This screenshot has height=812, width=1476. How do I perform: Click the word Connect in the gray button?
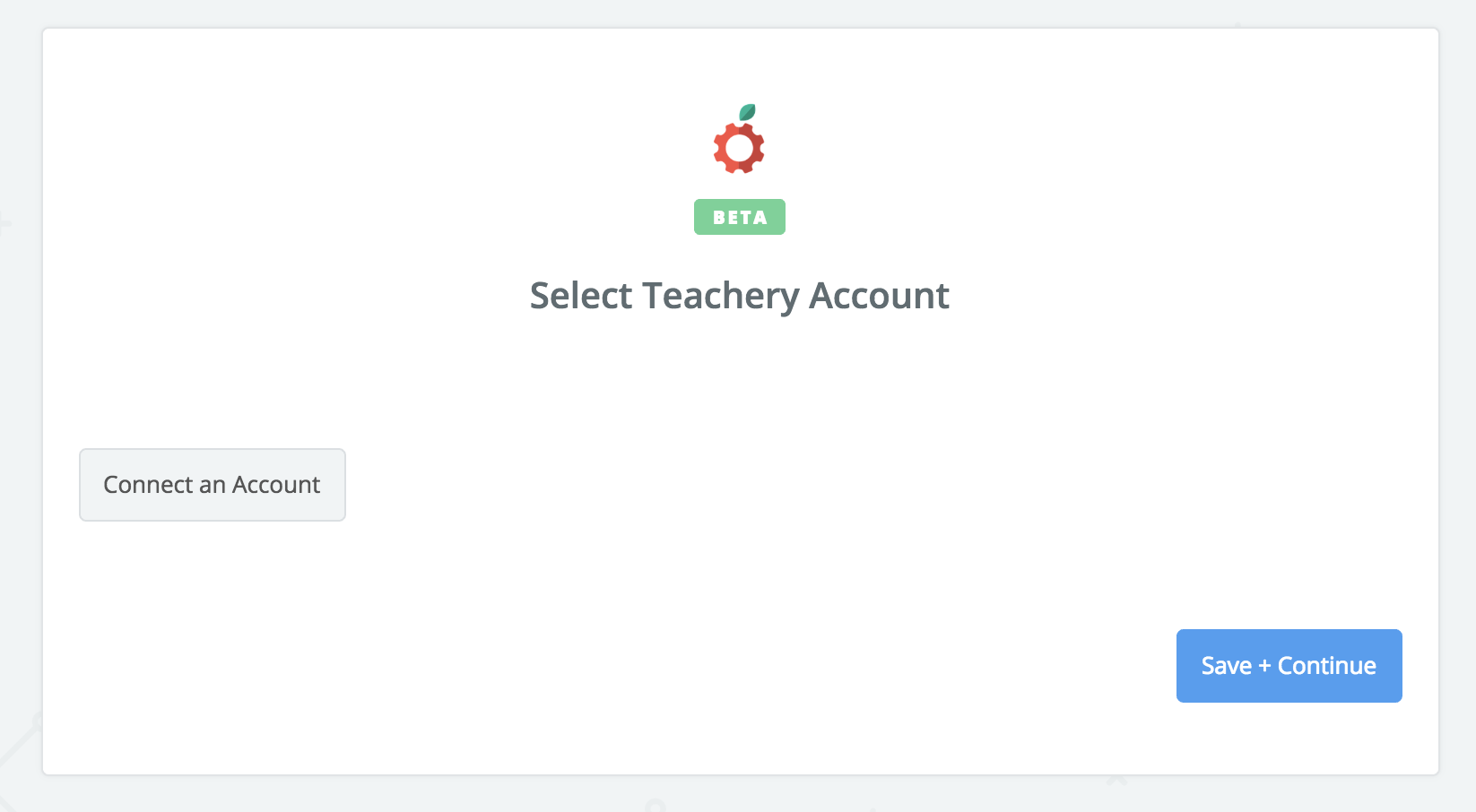148,485
